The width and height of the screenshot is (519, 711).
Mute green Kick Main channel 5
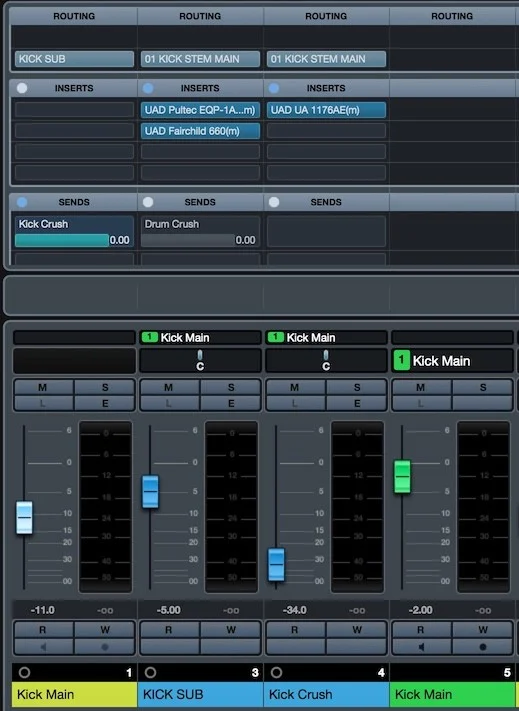coord(422,388)
